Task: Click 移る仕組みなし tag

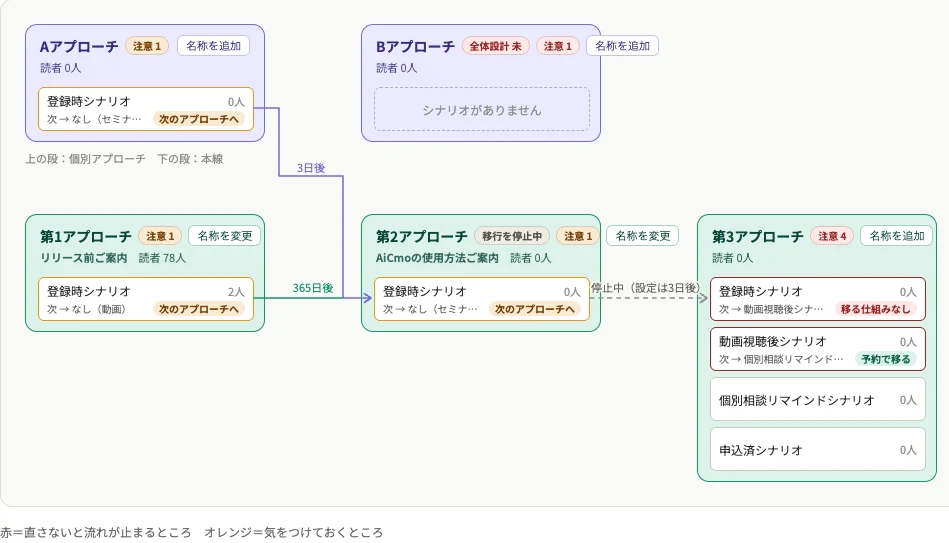Action: (x=876, y=309)
